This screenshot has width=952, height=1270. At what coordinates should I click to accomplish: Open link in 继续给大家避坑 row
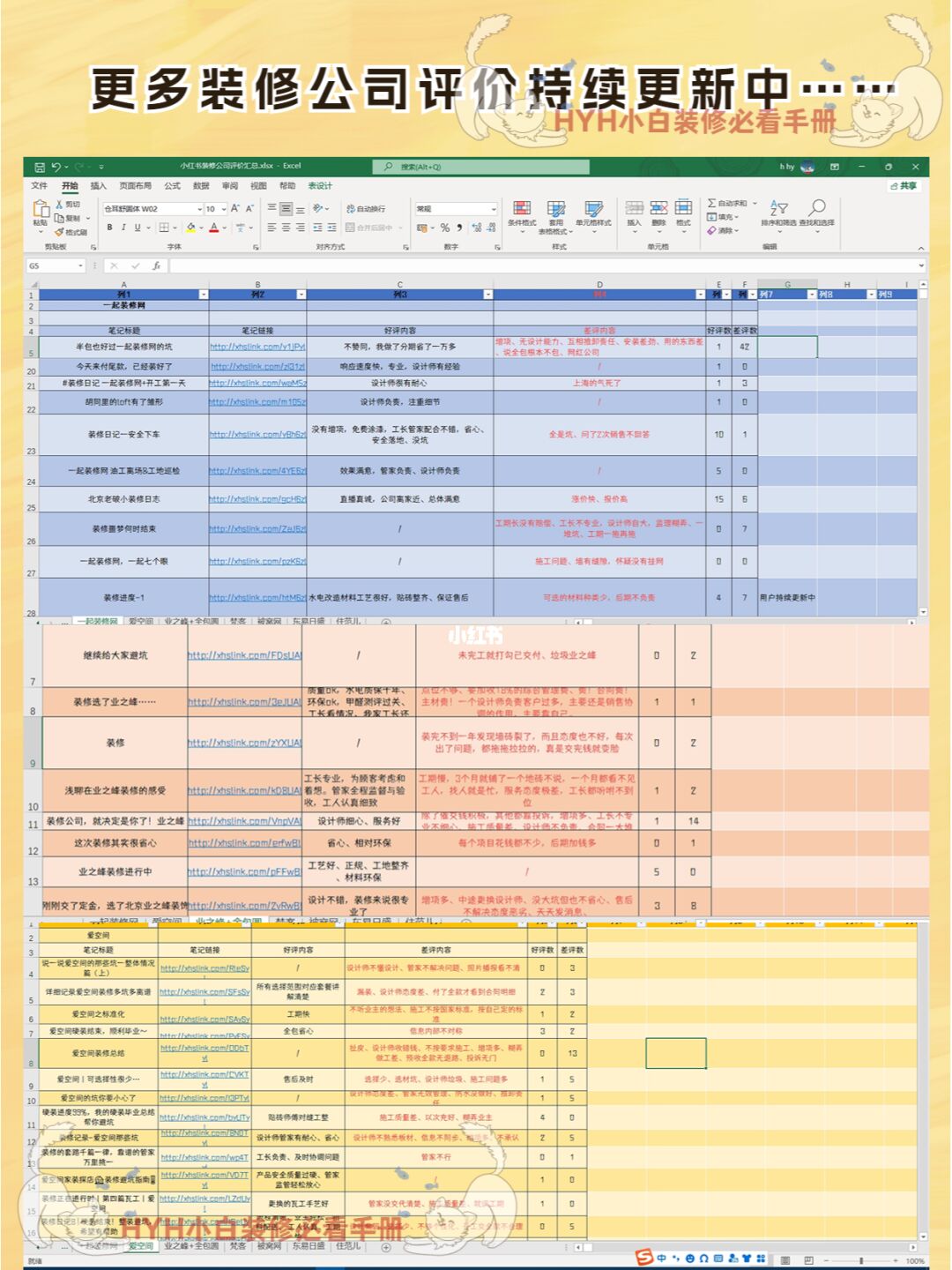[245, 655]
